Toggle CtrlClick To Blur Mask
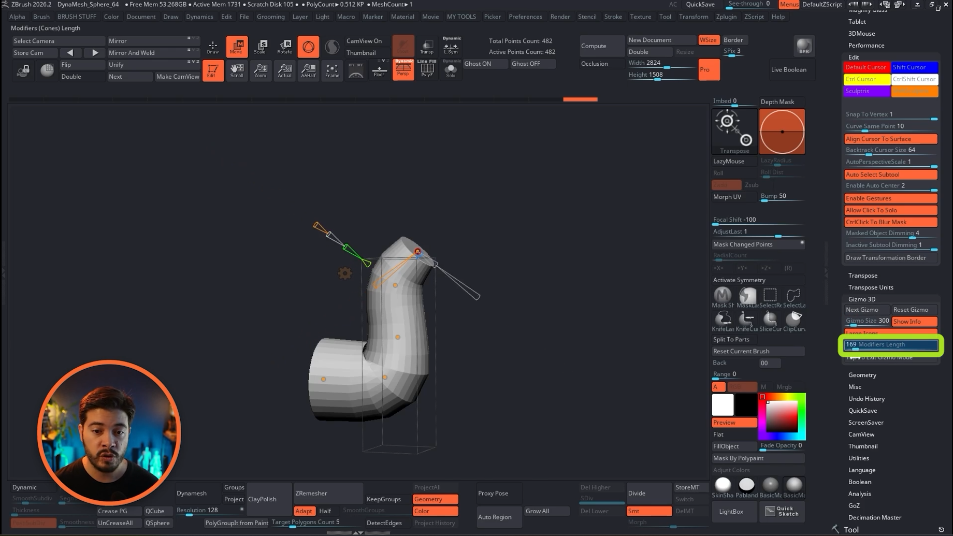Viewport: 953px width, 536px height. 890,222
